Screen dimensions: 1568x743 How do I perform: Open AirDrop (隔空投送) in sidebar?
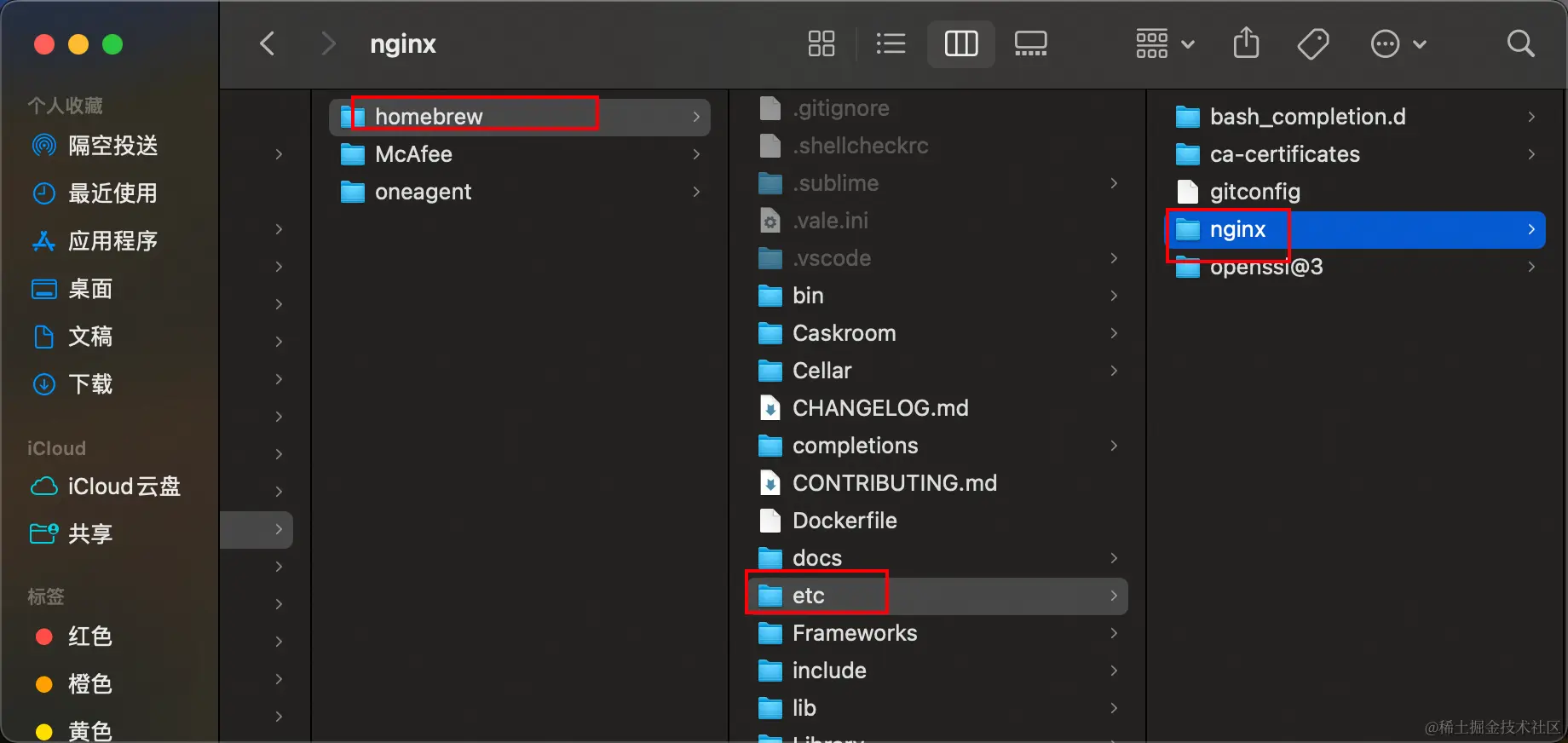[x=112, y=146]
